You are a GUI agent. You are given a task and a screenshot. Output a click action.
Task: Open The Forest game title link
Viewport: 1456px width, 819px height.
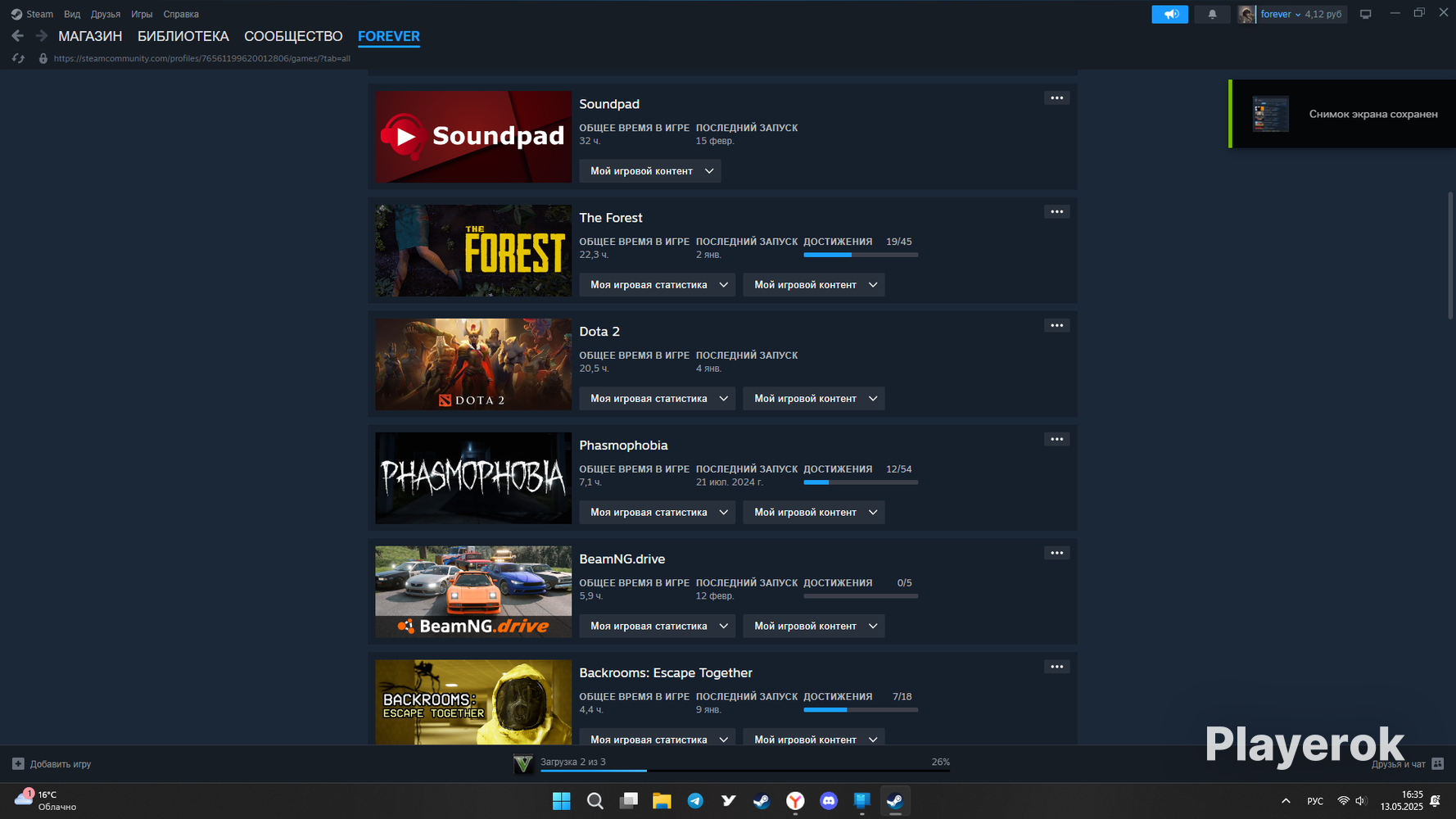(x=611, y=218)
